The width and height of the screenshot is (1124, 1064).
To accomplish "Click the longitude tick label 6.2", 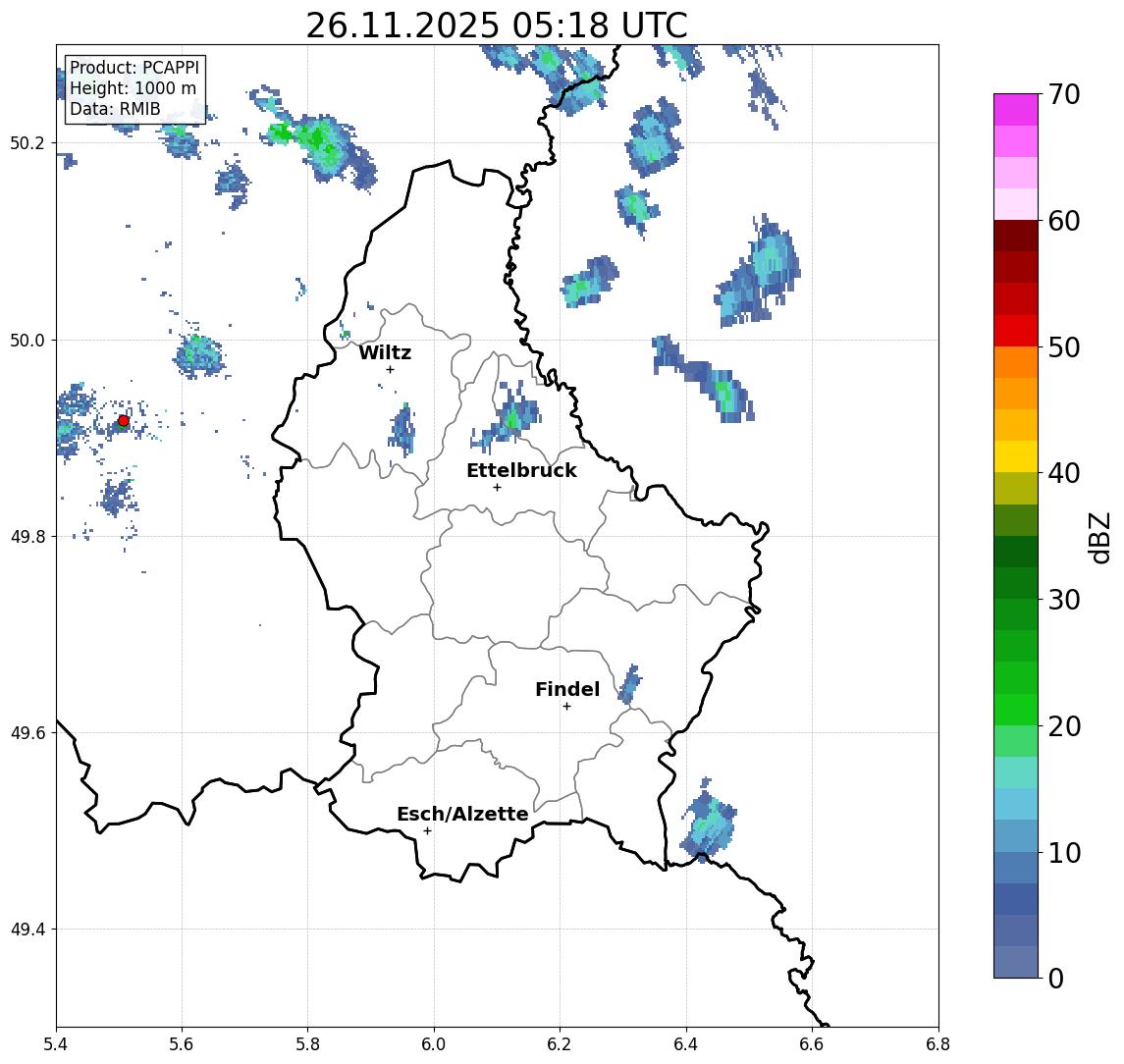I will (560, 1044).
